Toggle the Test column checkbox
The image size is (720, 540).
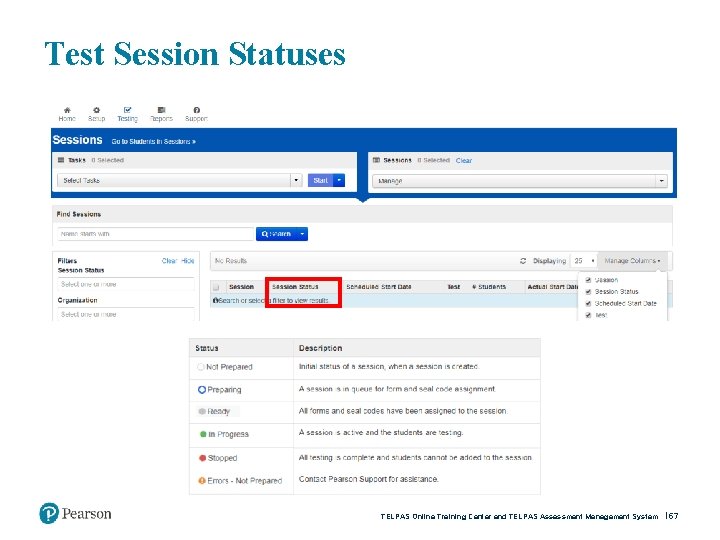pos(588,315)
